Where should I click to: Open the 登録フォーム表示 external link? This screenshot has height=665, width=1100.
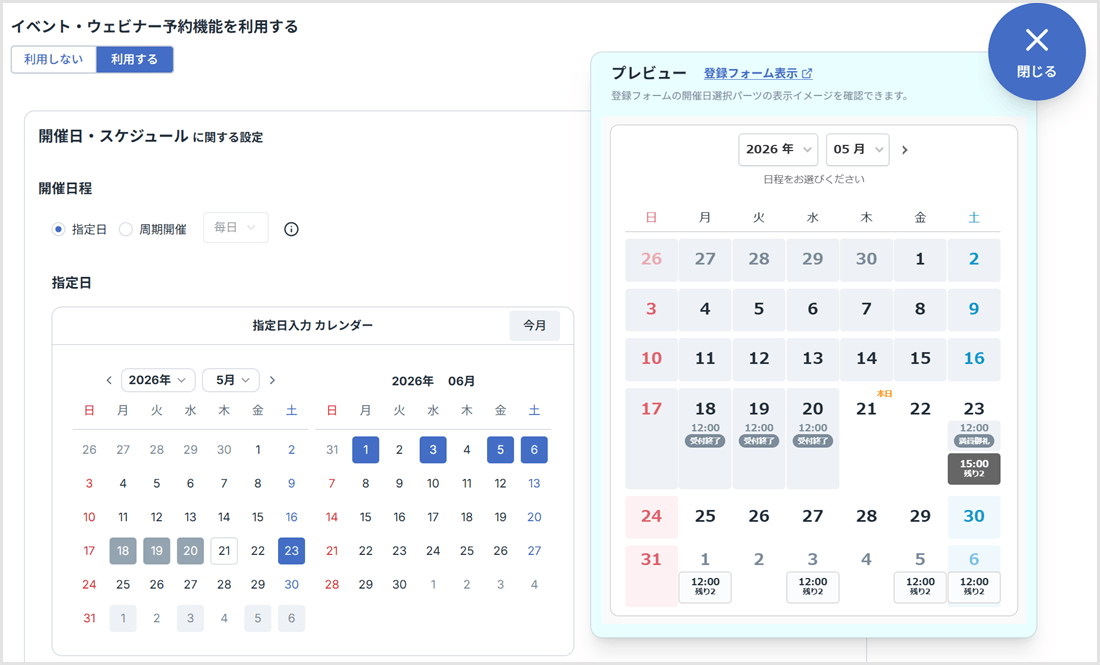click(x=758, y=73)
